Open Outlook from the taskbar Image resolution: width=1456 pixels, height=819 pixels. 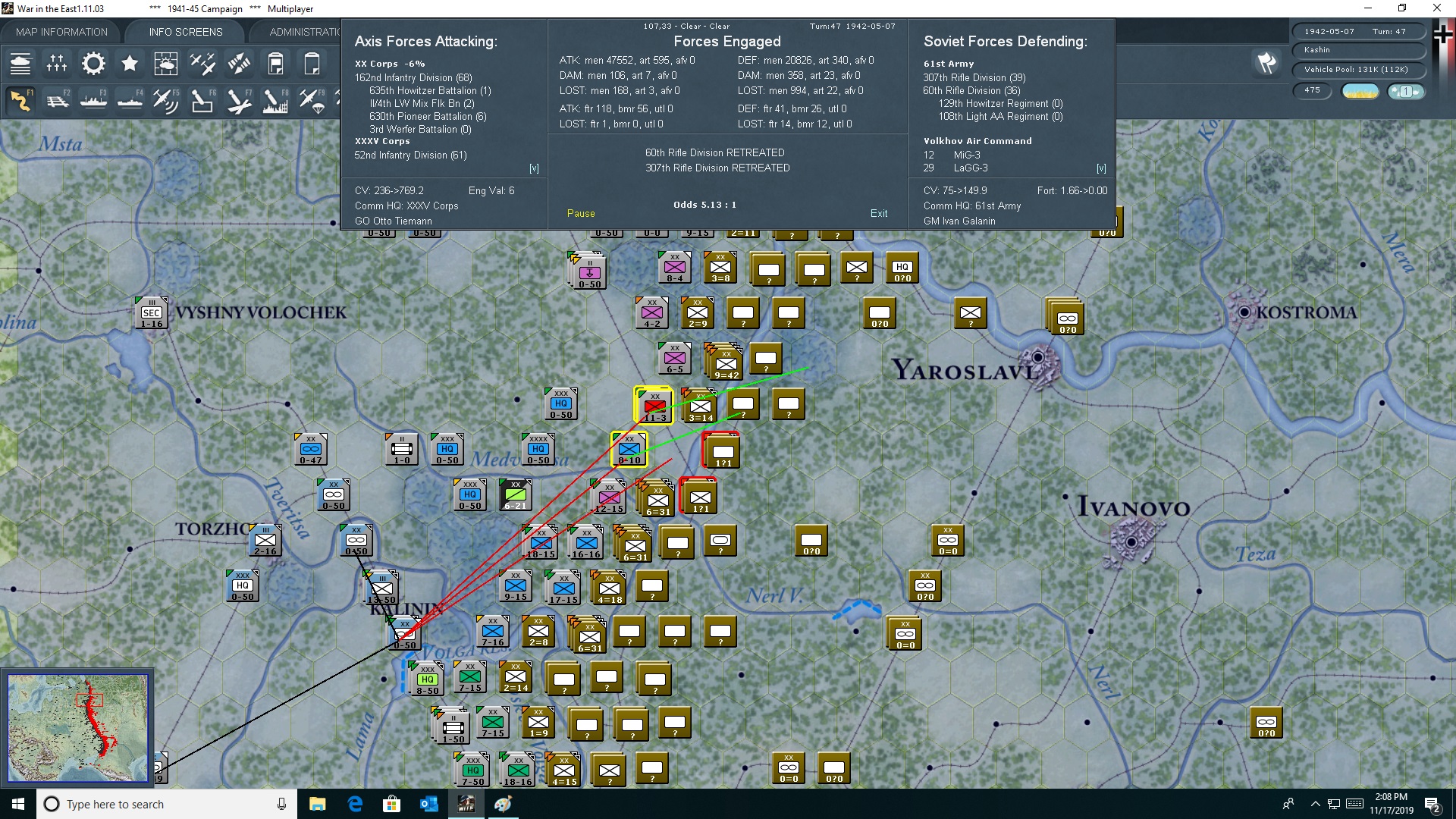pyautogui.click(x=428, y=804)
